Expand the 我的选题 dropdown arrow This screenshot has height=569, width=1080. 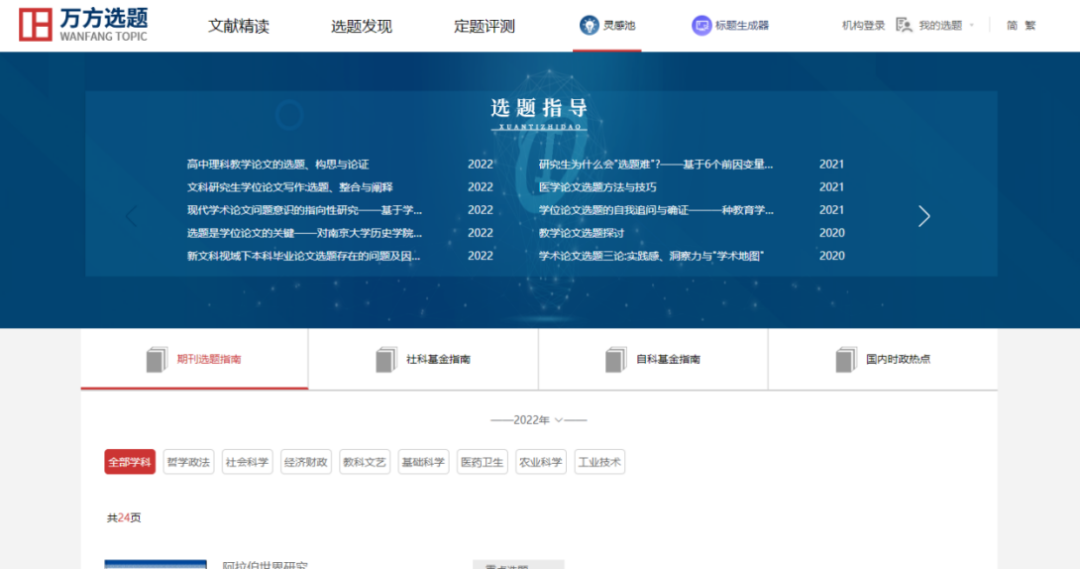click(971, 26)
